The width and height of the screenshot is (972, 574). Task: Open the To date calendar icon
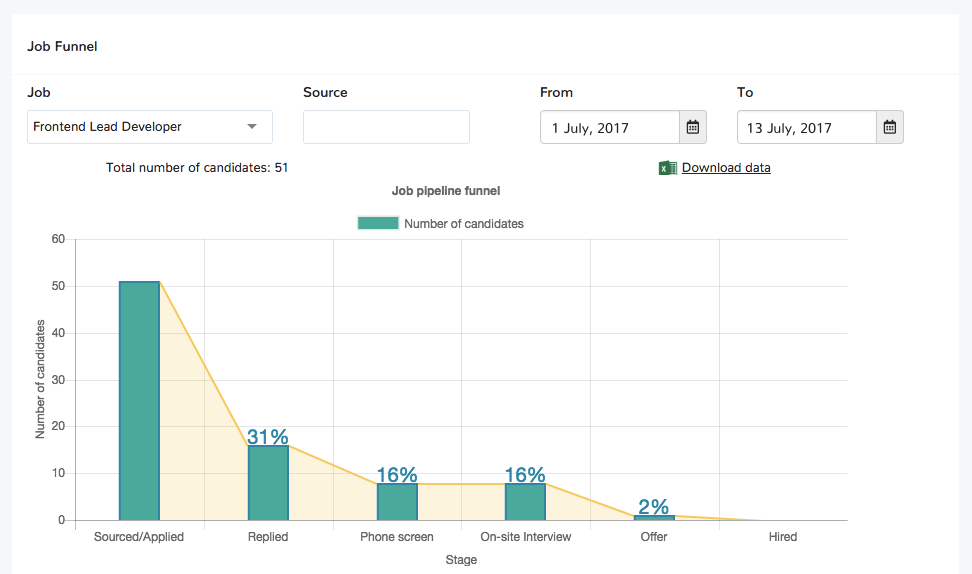click(x=890, y=127)
